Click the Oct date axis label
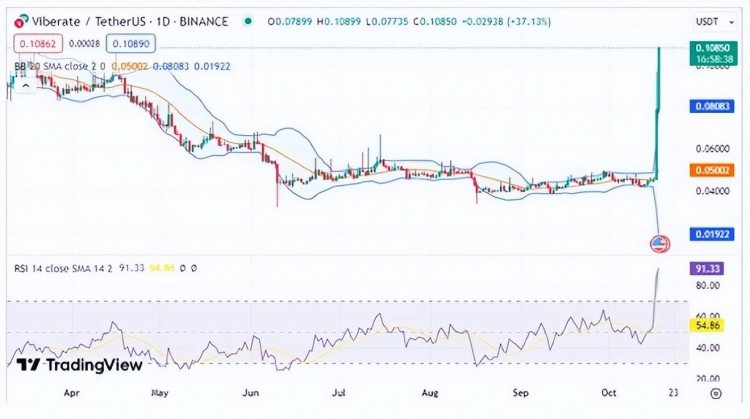Viewport: 750px width, 419px height. click(x=608, y=393)
